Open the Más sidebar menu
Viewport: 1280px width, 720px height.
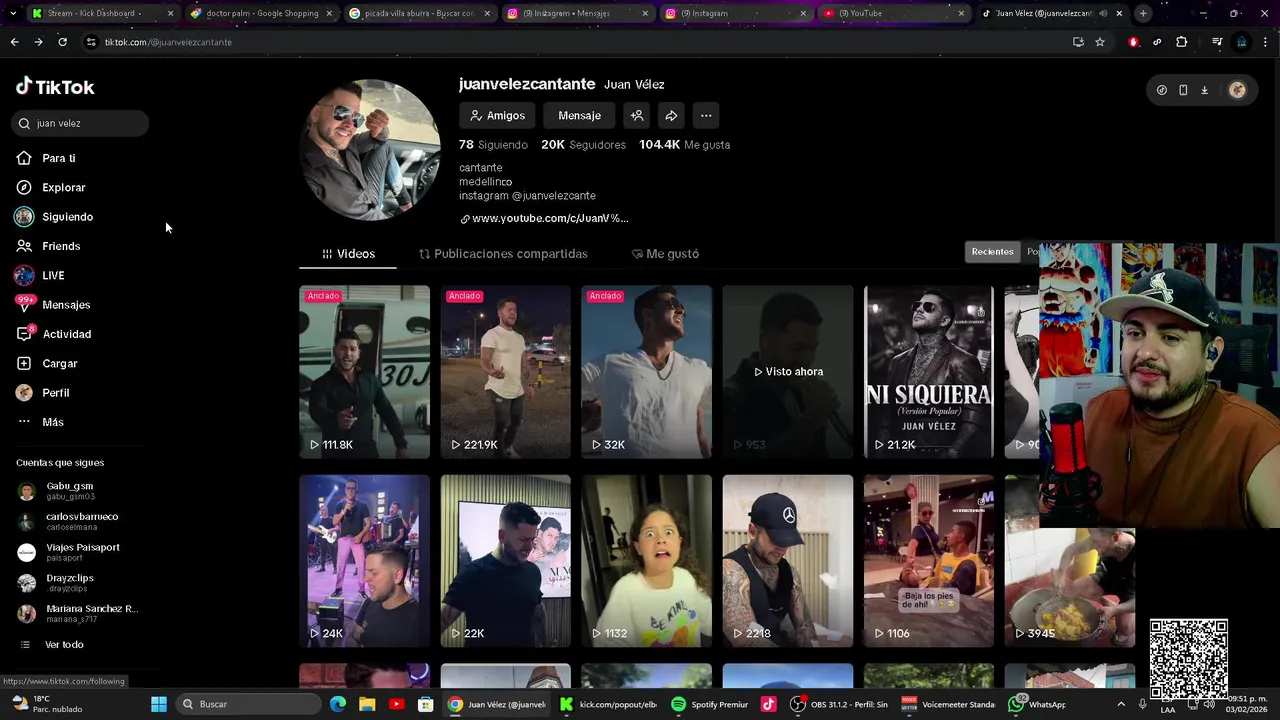(x=52, y=422)
